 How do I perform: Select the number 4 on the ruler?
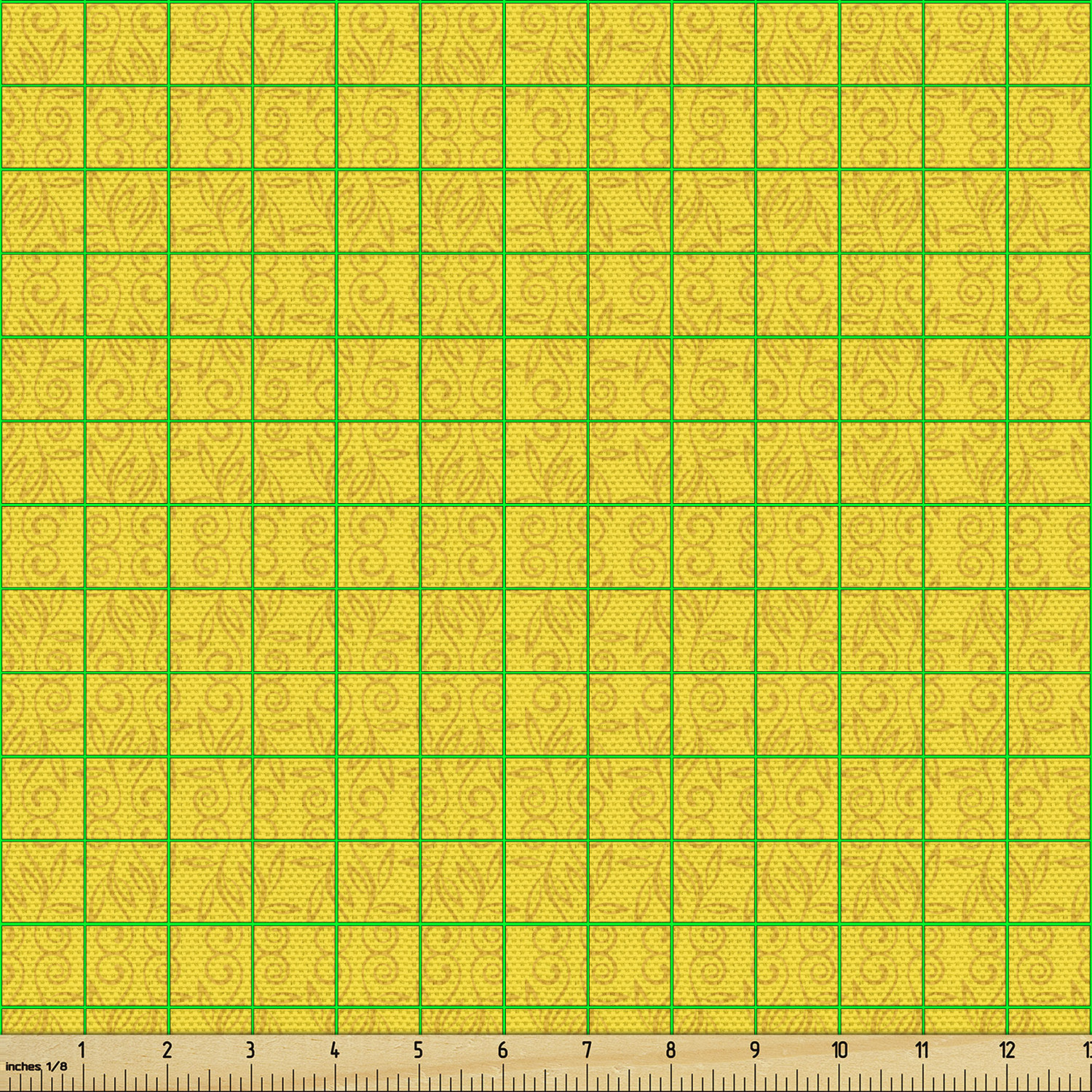[334, 1050]
